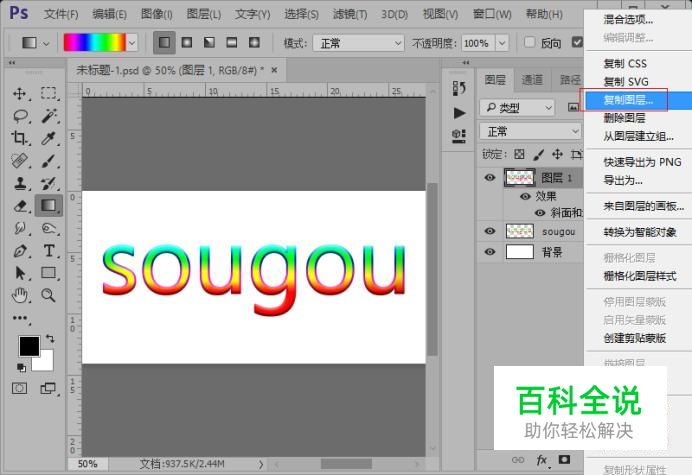
Task: Select the Eyedropper tool
Action: [49, 138]
